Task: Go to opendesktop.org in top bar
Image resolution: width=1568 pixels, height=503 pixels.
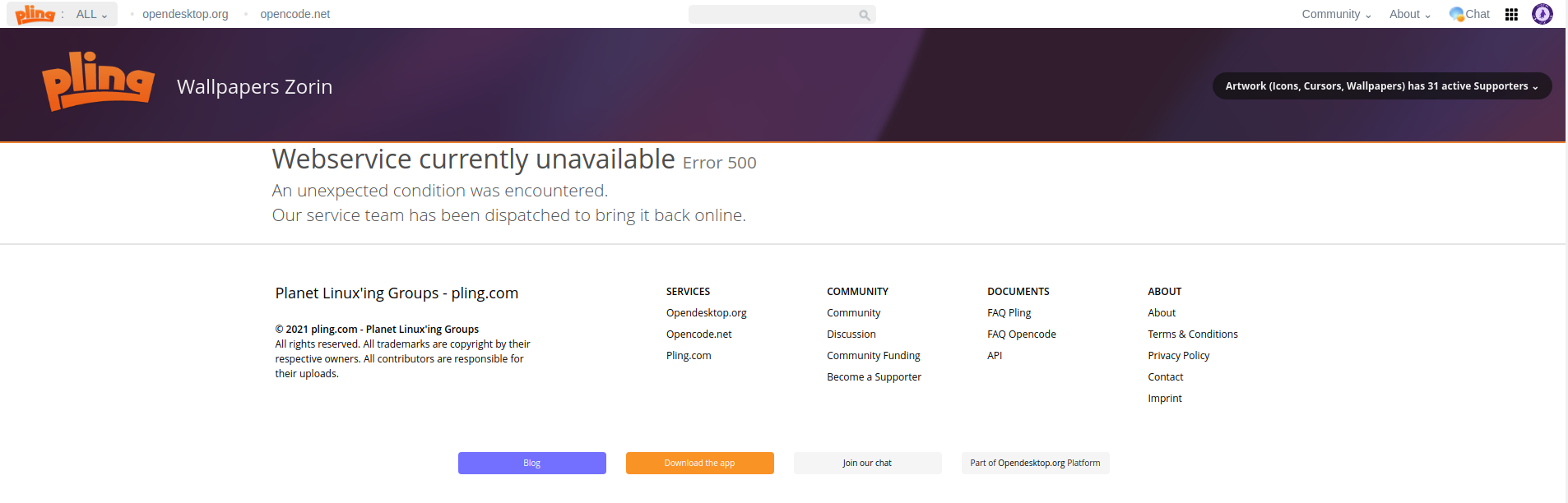Action: (x=185, y=14)
